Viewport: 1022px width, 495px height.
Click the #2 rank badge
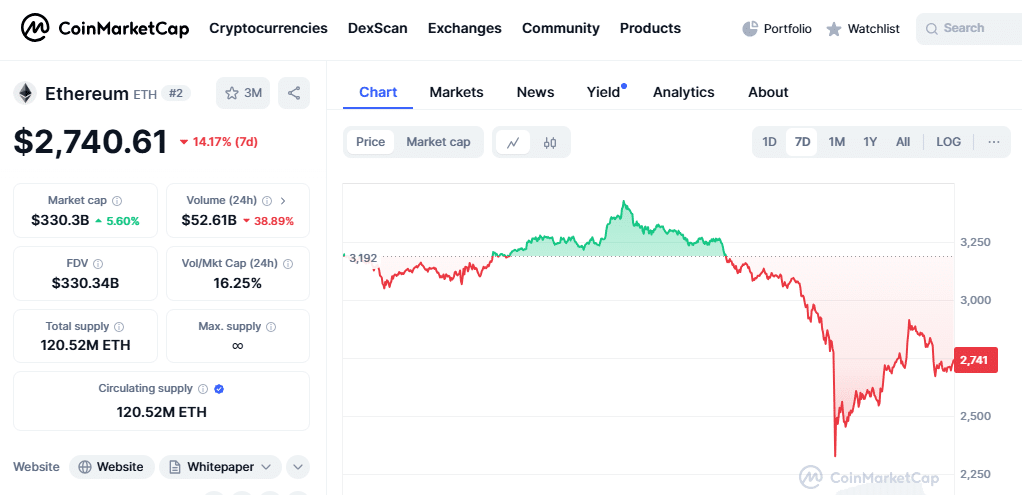pyautogui.click(x=176, y=93)
